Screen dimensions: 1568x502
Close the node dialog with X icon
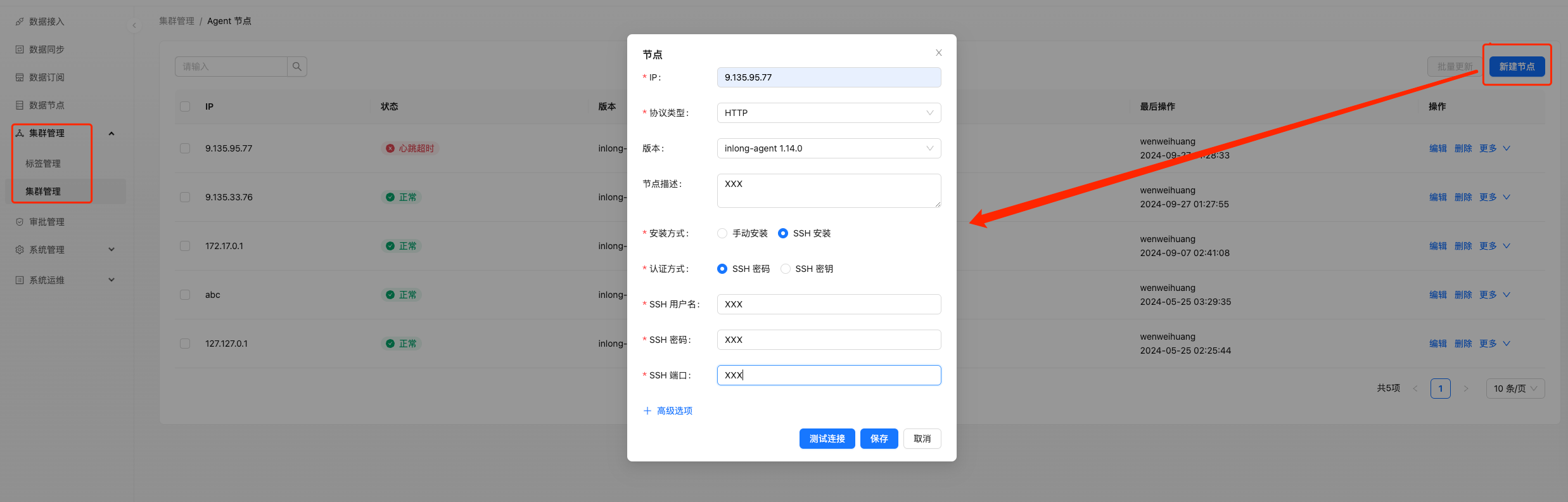(938, 53)
